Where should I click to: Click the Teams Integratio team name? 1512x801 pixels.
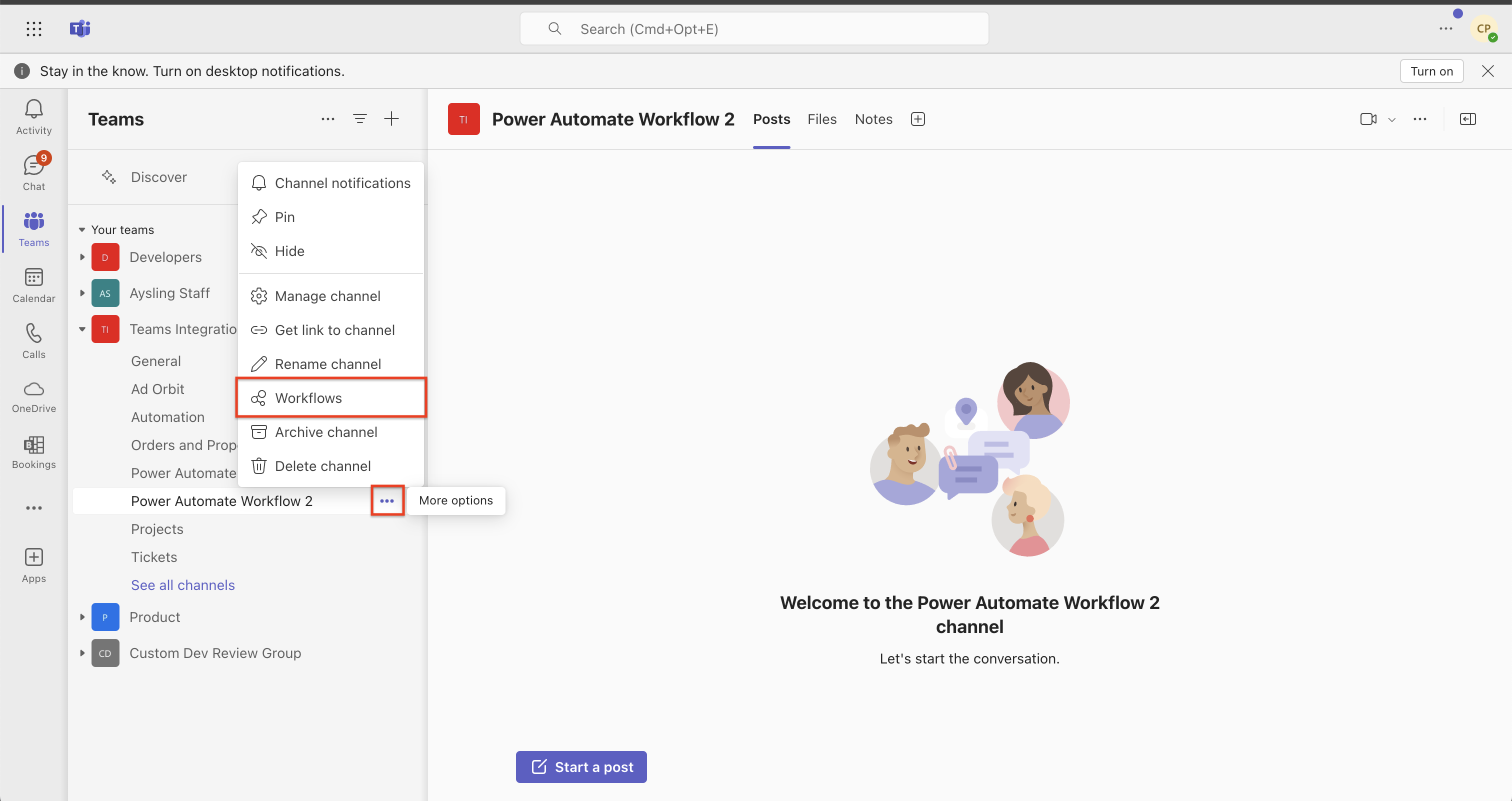coord(182,329)
